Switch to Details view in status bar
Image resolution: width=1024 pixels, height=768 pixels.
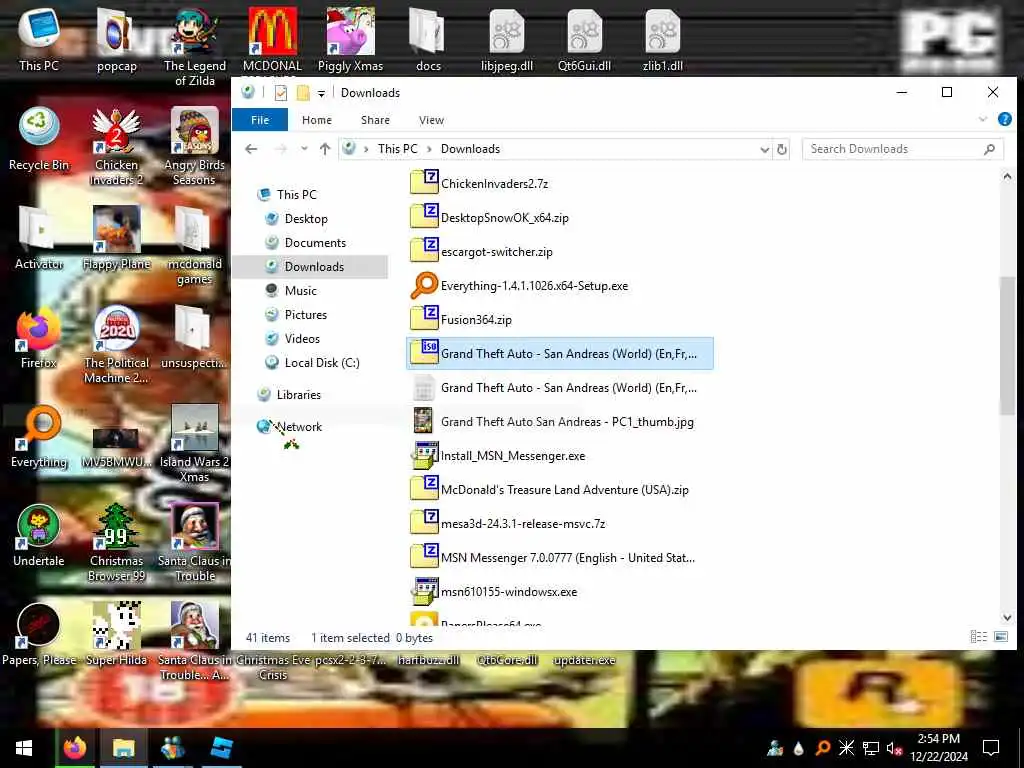[x=978, y=637]
